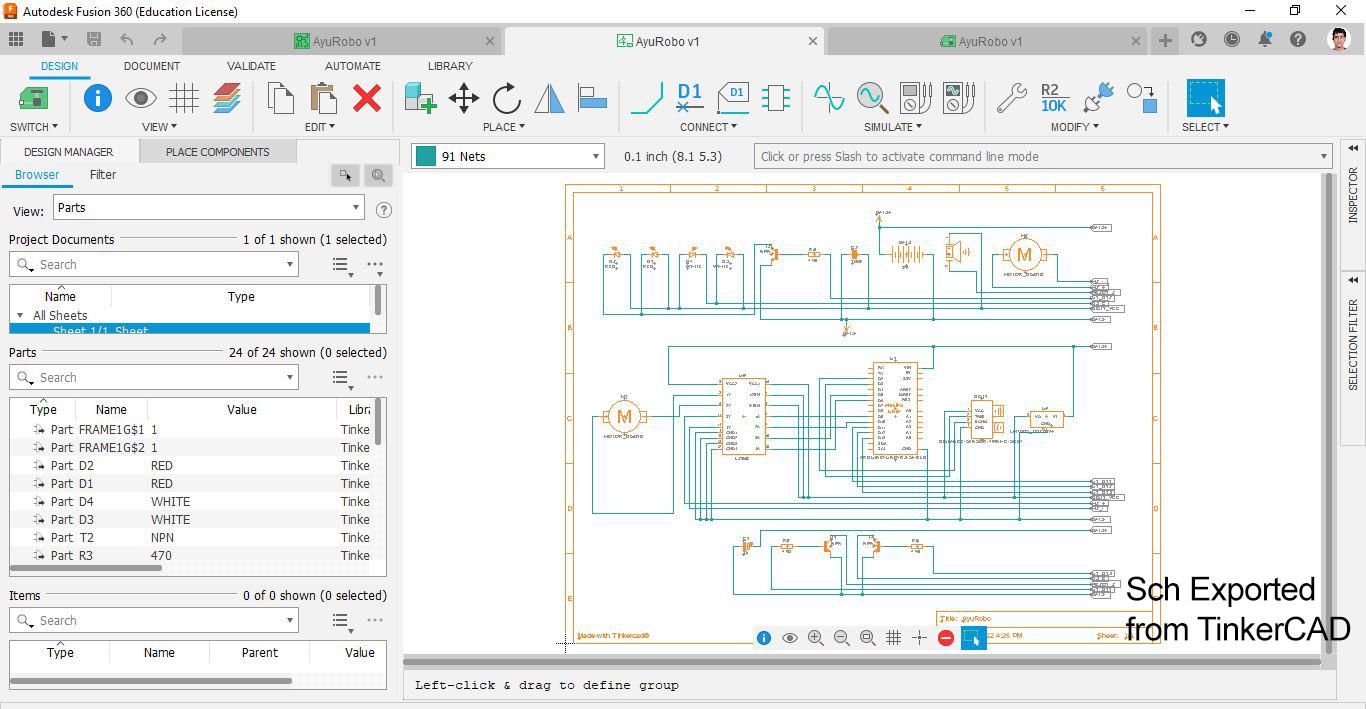Screen dimensions: 1366x709
Task: Activate the Net wire drawing tool
Action: [647, 98]
